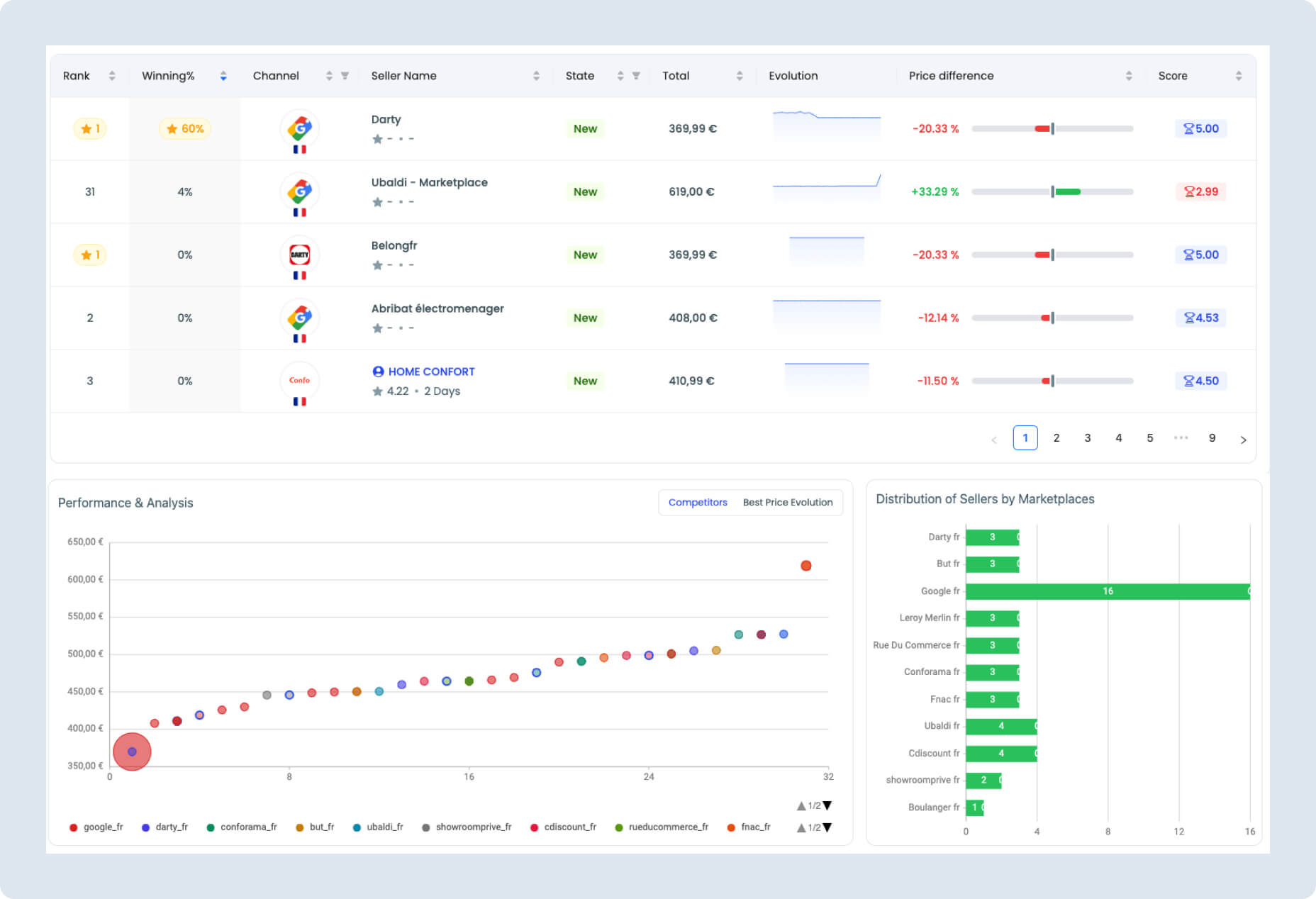The height and width of the screenshot is (899, 1316).
Task: Go to page 5
Action: point(1150,438)
